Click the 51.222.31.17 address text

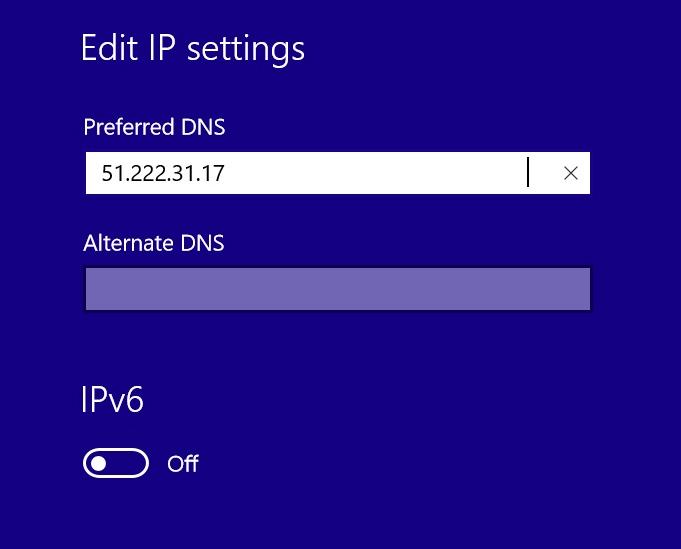pos(163,173)
